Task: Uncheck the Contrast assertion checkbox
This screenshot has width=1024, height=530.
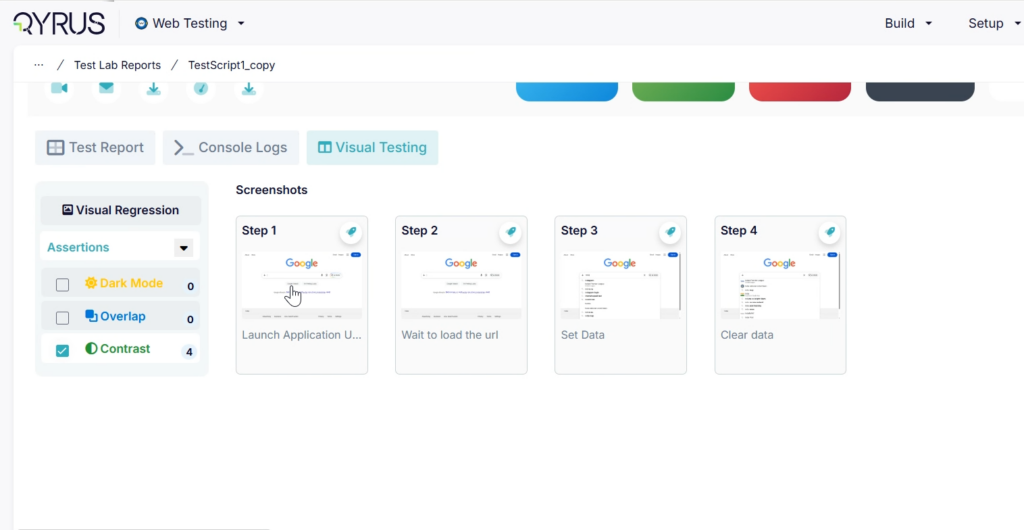Action: [x=62, y=351]
